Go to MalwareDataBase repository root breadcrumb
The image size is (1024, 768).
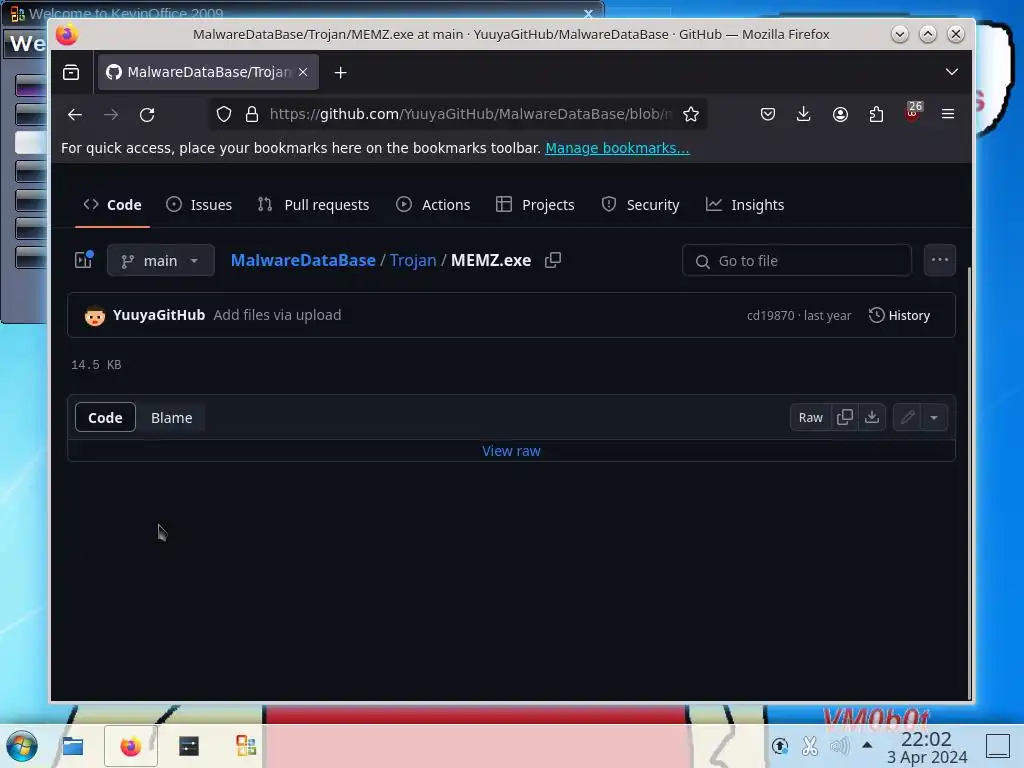click(303, 261)
